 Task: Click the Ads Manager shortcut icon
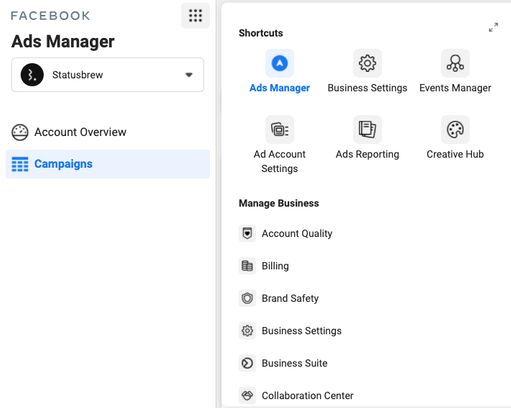(x=280, y=63)
